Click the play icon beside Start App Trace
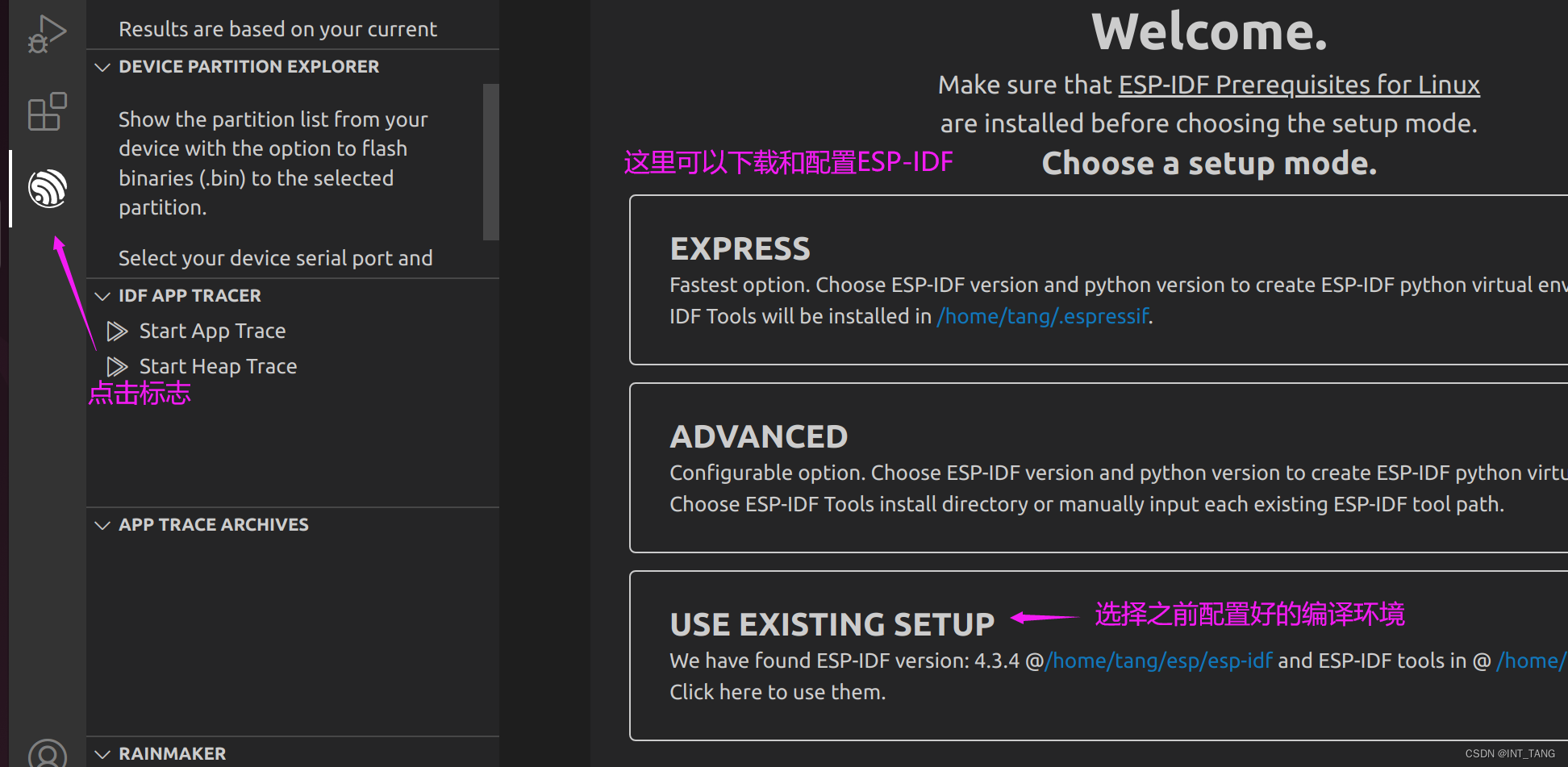1568x767 pixels. coord(118,331)
